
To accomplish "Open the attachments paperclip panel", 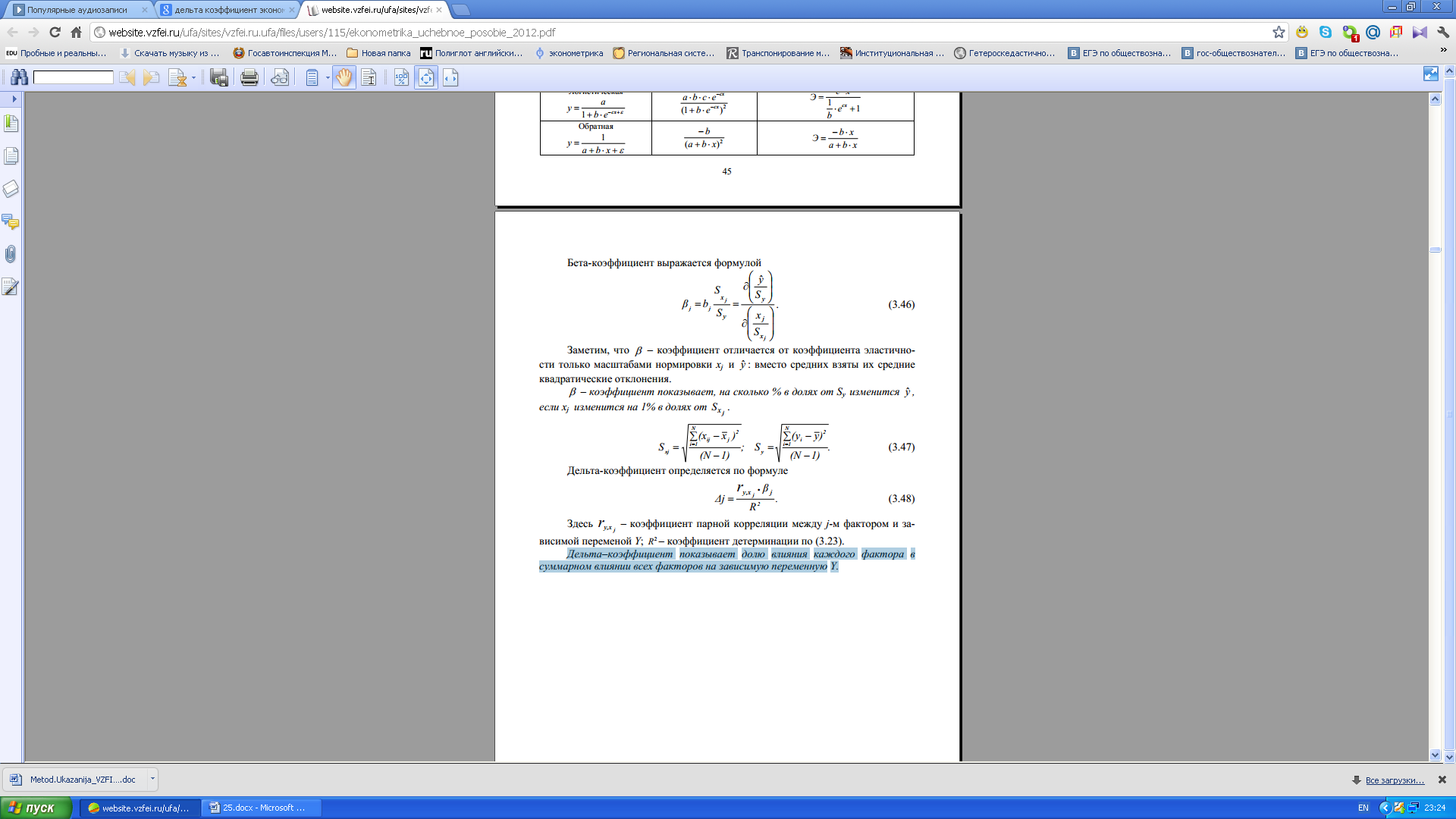I will 11,254.
